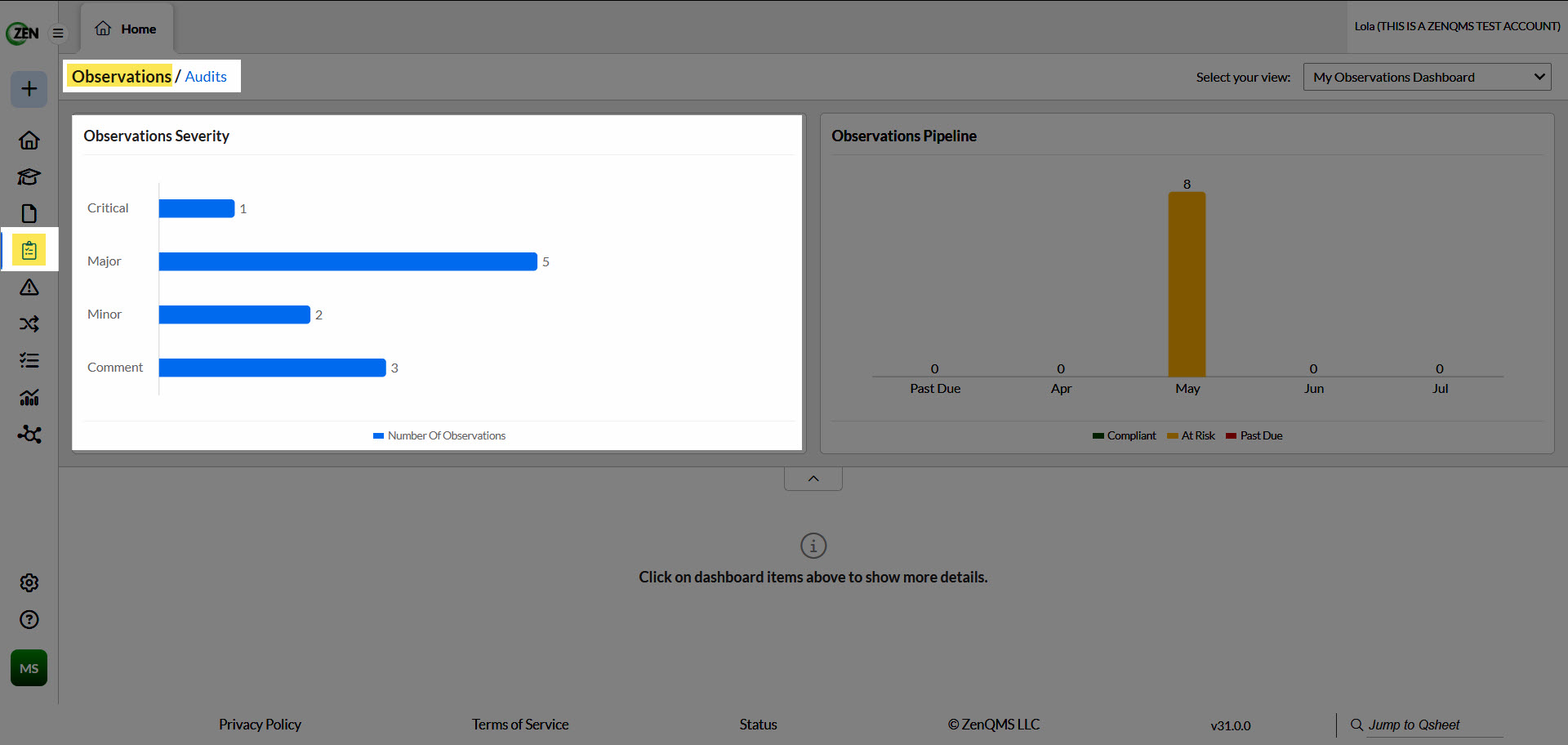Click the May At Risk bar
This screenshot has width=1568, height=745.
click(x=1187, y=284)
